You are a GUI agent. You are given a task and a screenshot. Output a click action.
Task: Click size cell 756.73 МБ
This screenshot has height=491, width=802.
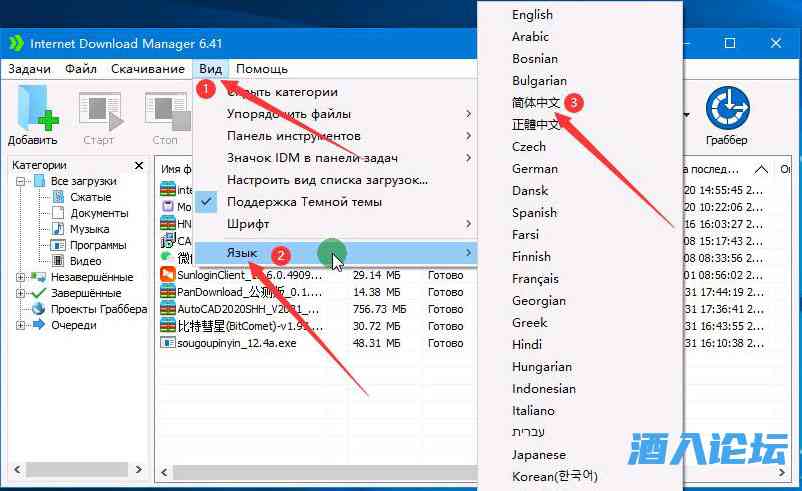tap(379, 309)
